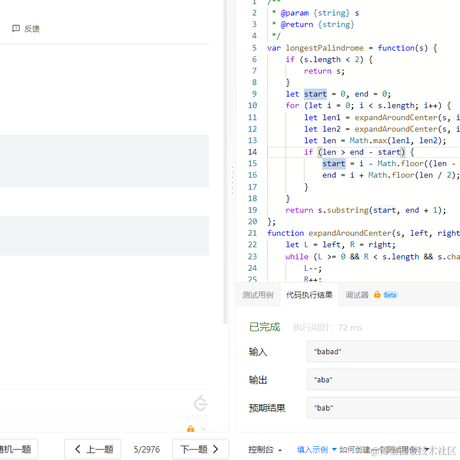Select the 代码执行结果 tab
Screen dimensions: 460x460
[x=309, y=295]
